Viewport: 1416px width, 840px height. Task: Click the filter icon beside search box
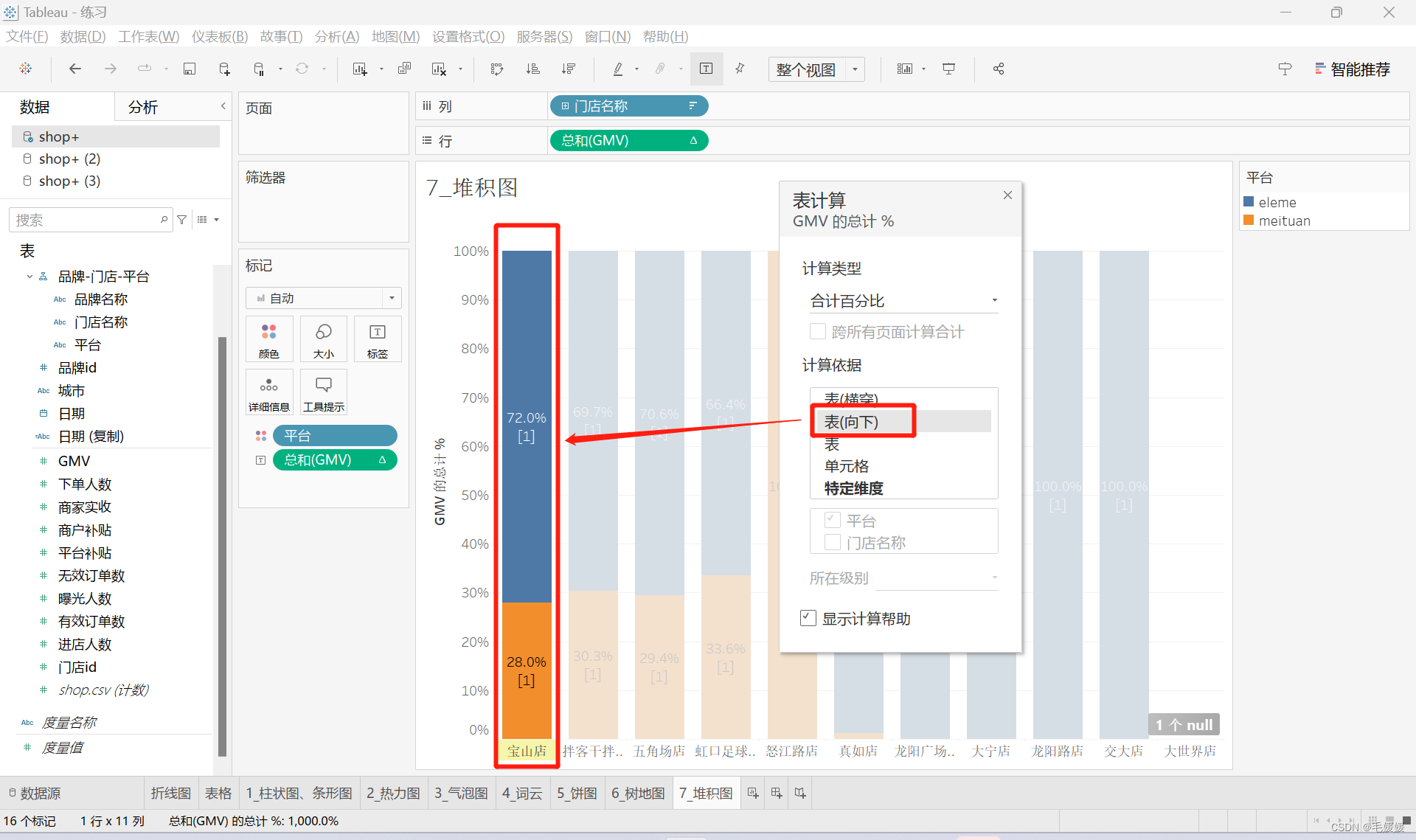point(182,220)
